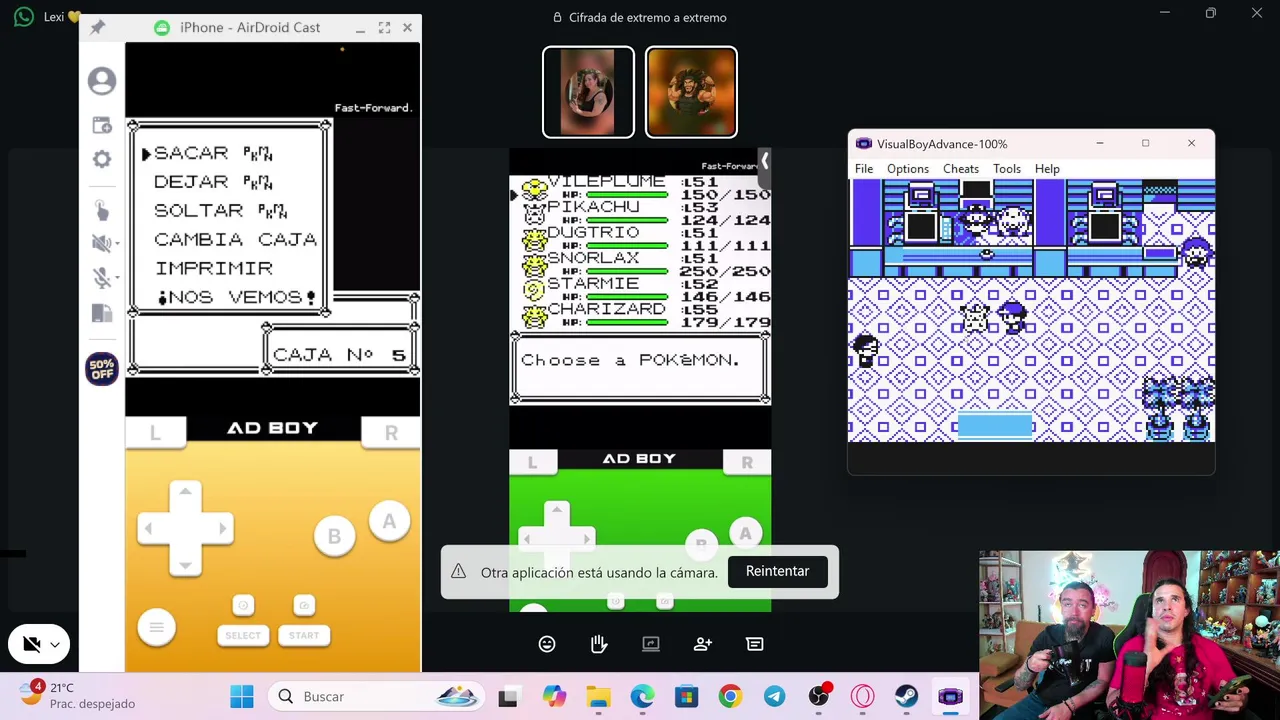Click the VisualBoyAdvance taskbar icon
This screenshot has width=1280, height=720.
click(950, 697)
